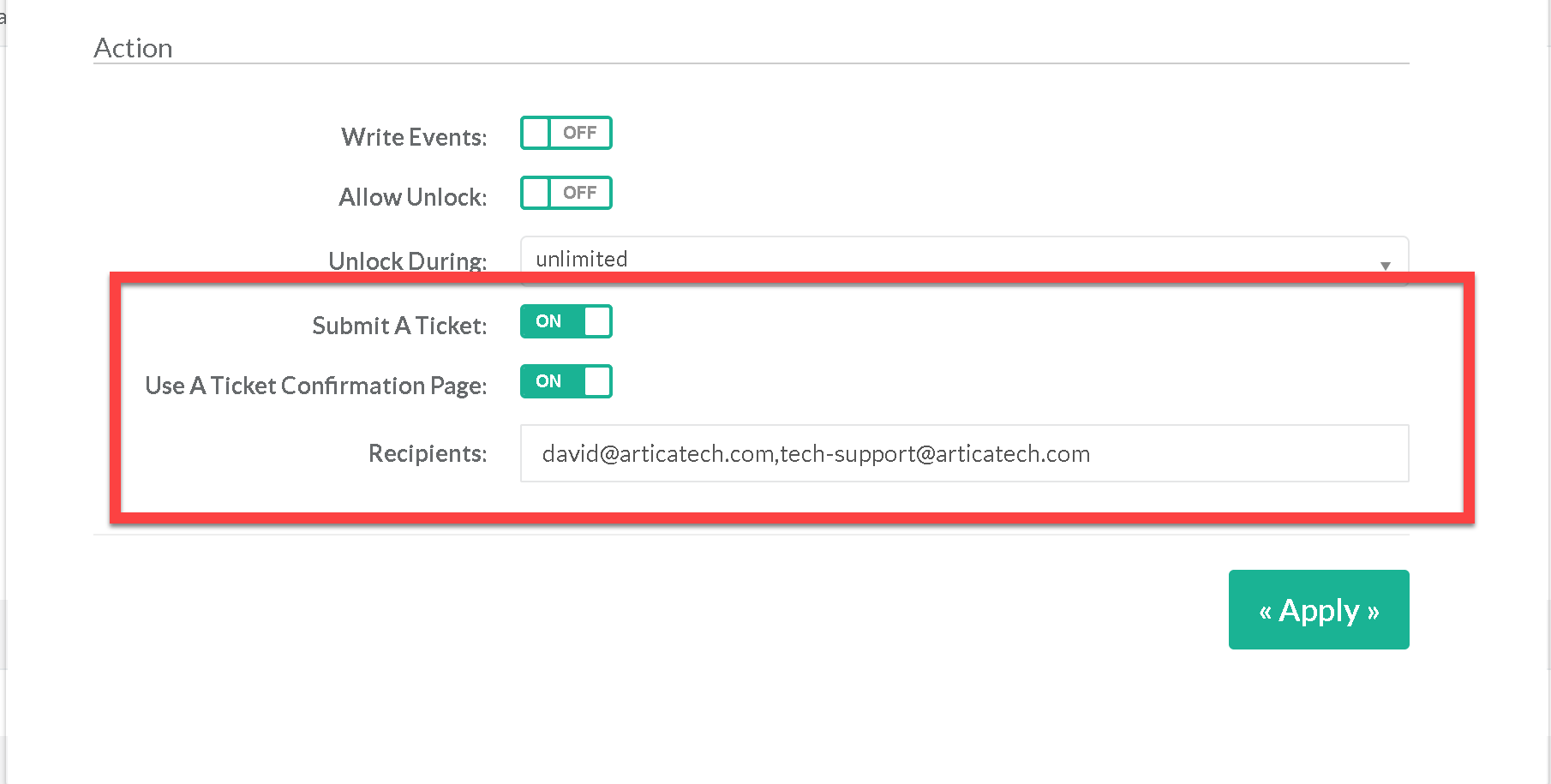
Task: Place cursor on tech-support@articatech.com address
Action: point(934,453)
